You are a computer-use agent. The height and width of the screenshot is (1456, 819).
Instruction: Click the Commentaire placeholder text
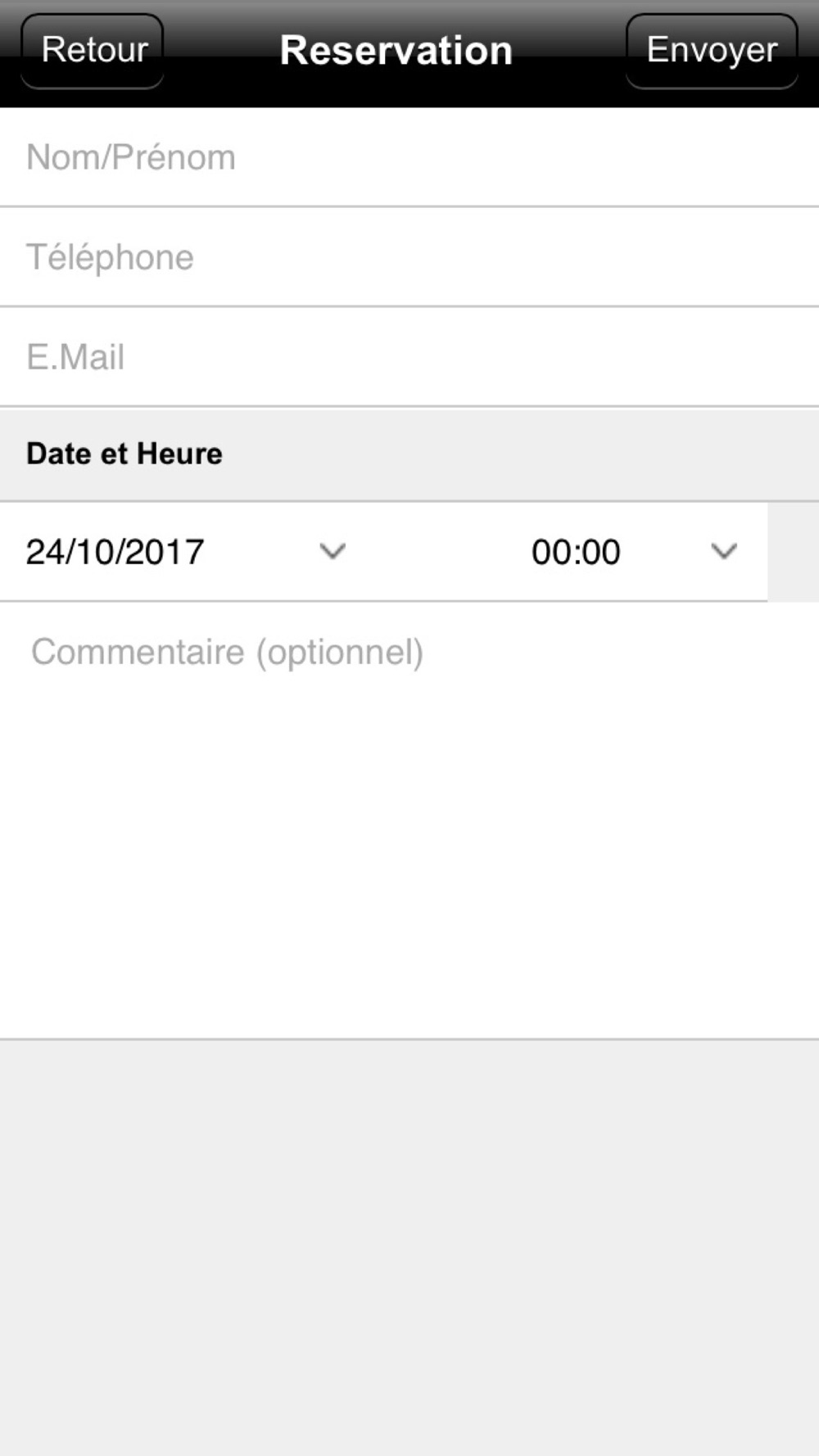click(x=228, y=653)
